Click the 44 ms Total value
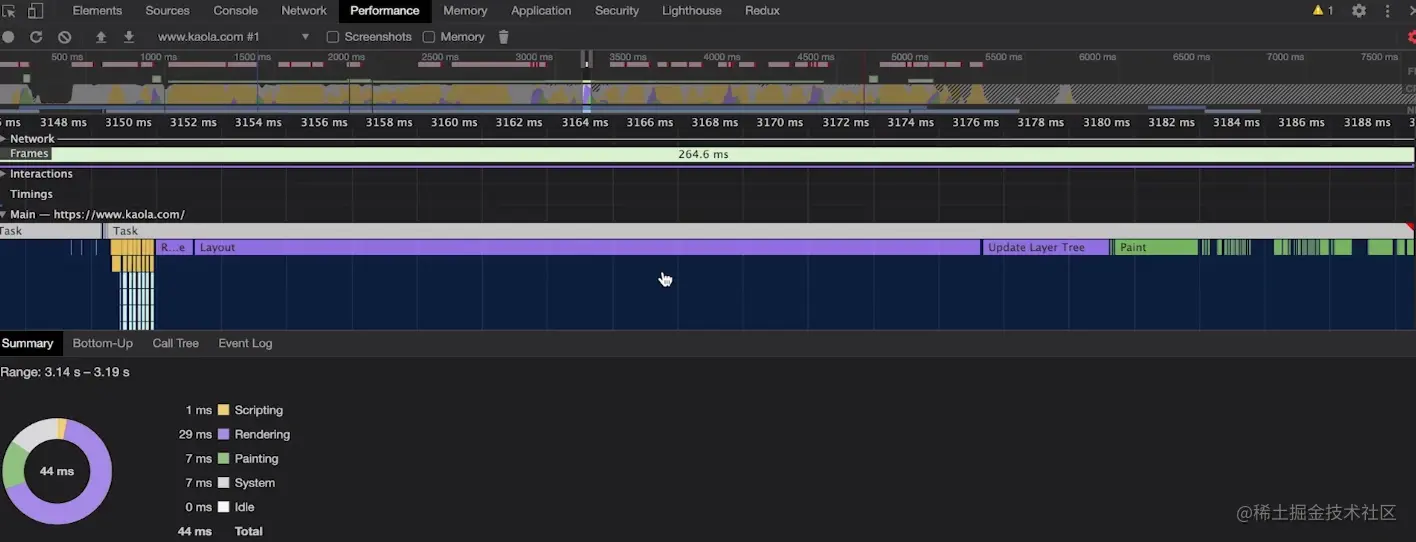The height and width of the screenshot is (542, 1416). (x=195, y=531)
